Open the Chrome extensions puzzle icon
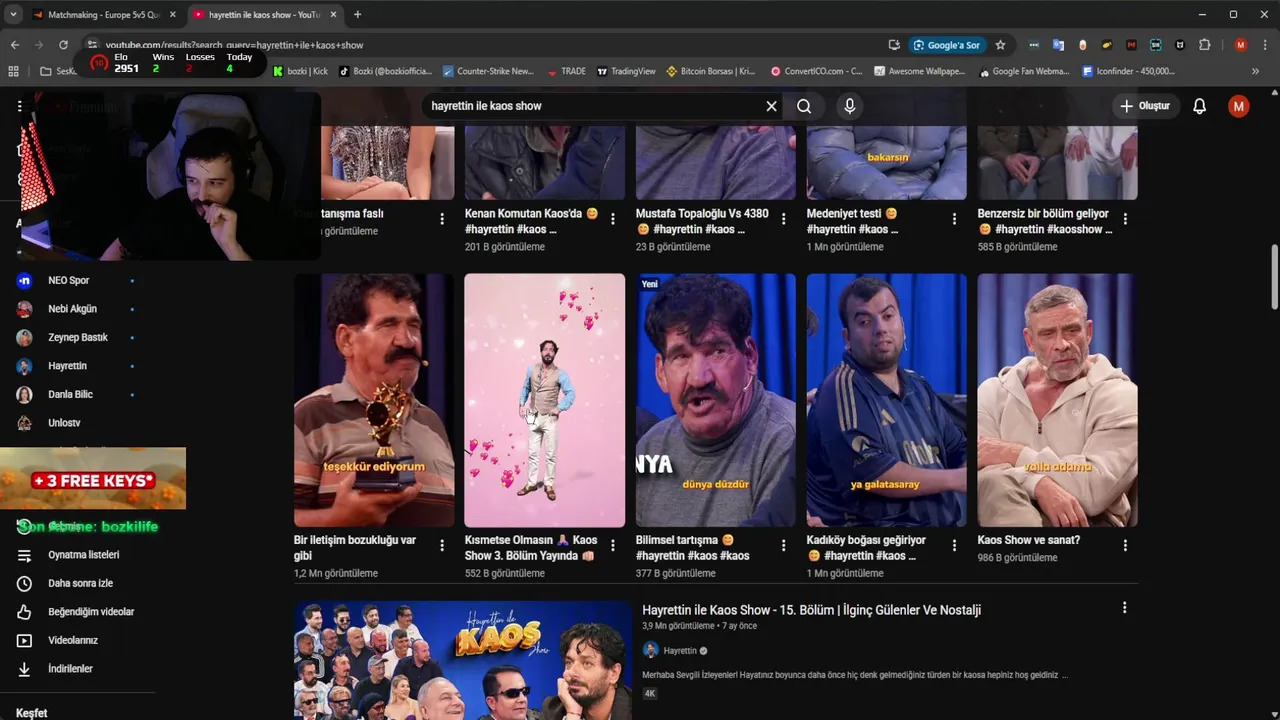This screenshot has width=1280, height=720. [x=1204, y=45]
